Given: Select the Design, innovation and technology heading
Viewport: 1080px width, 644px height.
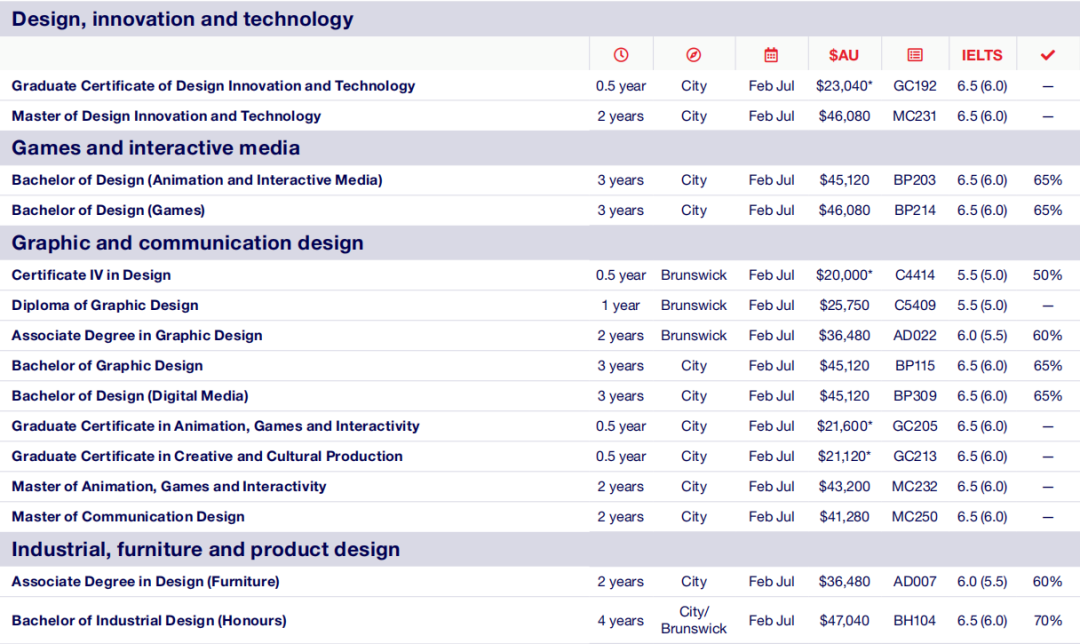Looking at the screenshot, I should point(183,19).
